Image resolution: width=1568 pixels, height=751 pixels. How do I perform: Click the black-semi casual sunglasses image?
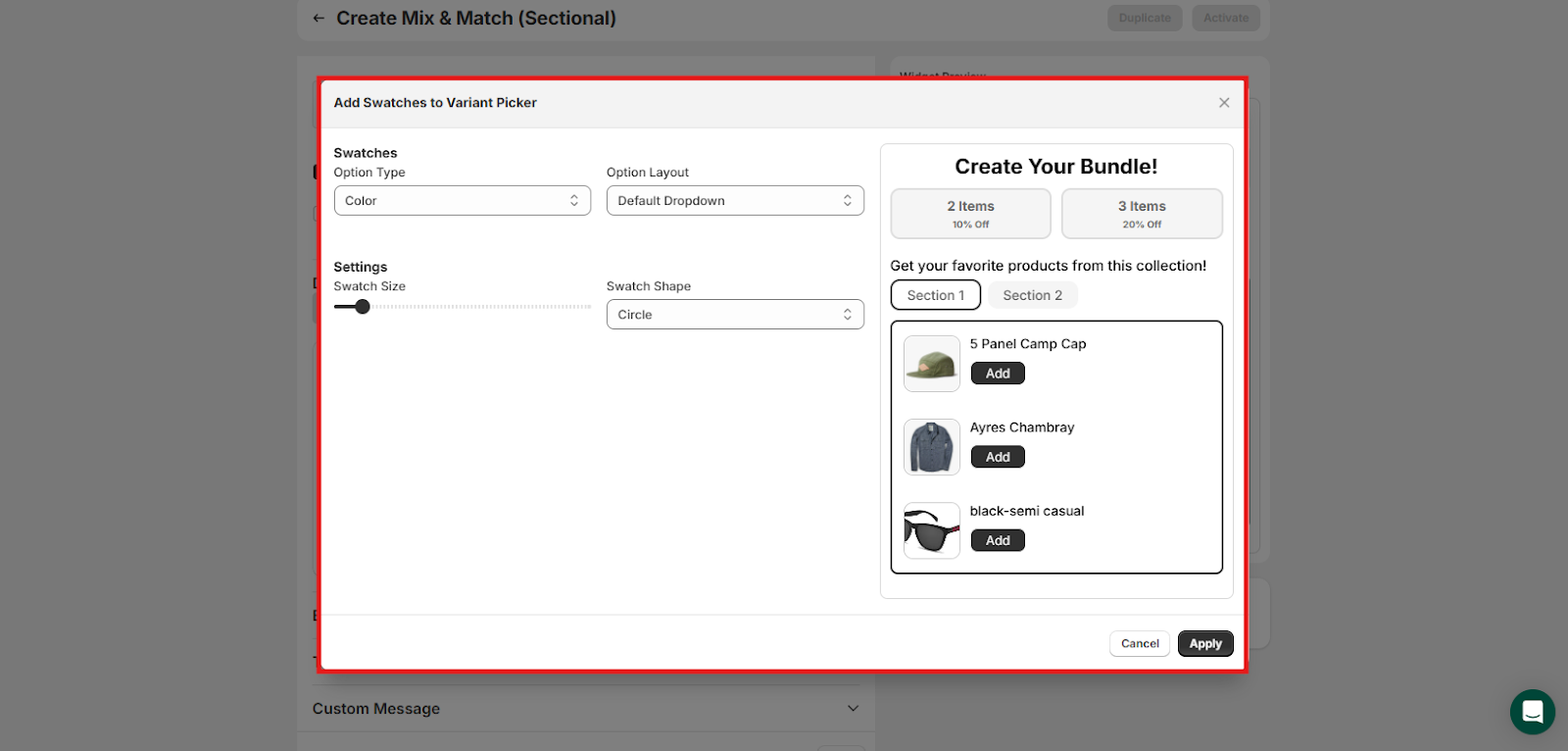(931, 530)
